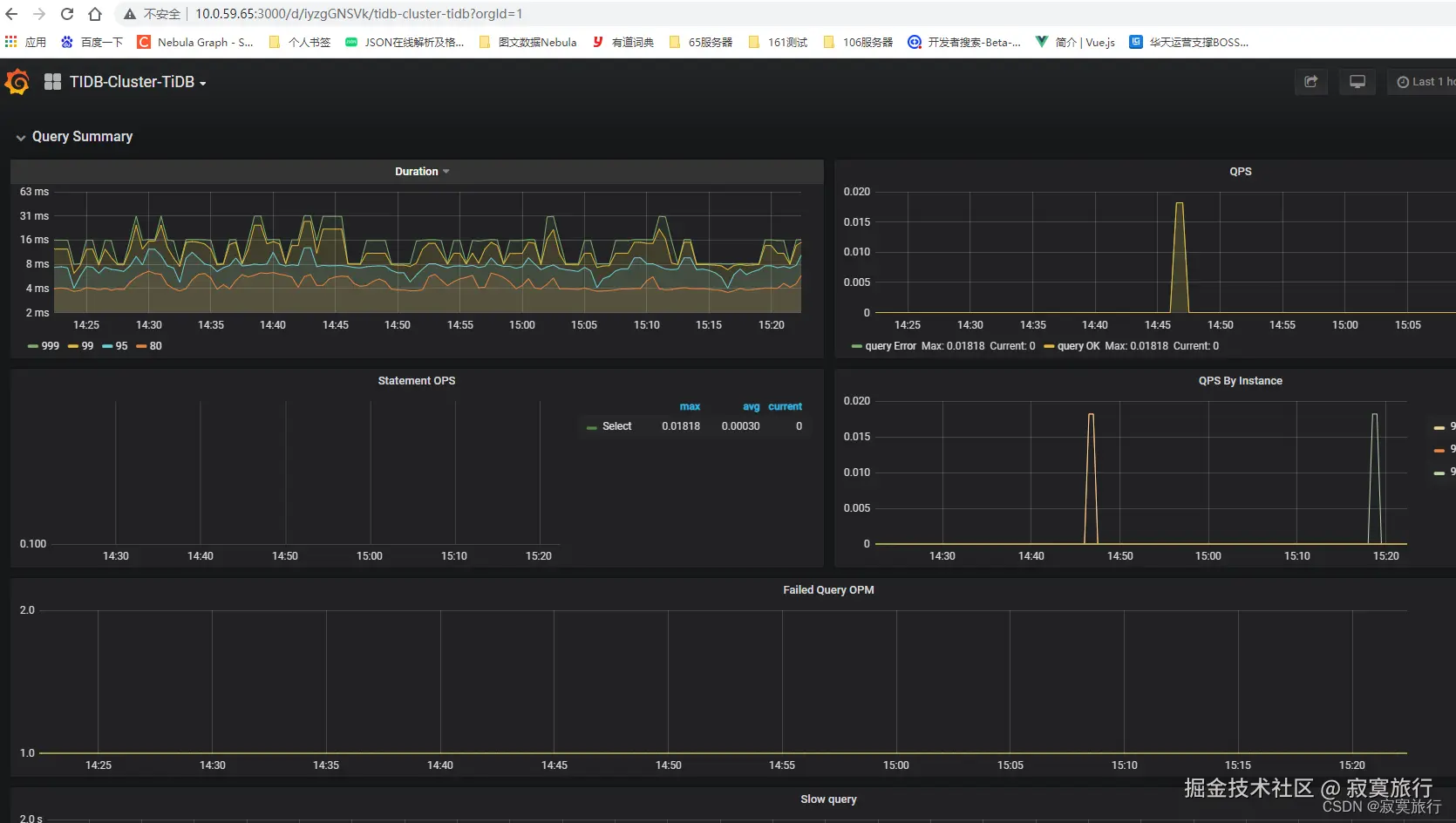Viewport: 1456px width, 823px height.
Task: Click the 开发者搜索 bookmark icon
Action: pyautogui.click(x=915, y=42)
